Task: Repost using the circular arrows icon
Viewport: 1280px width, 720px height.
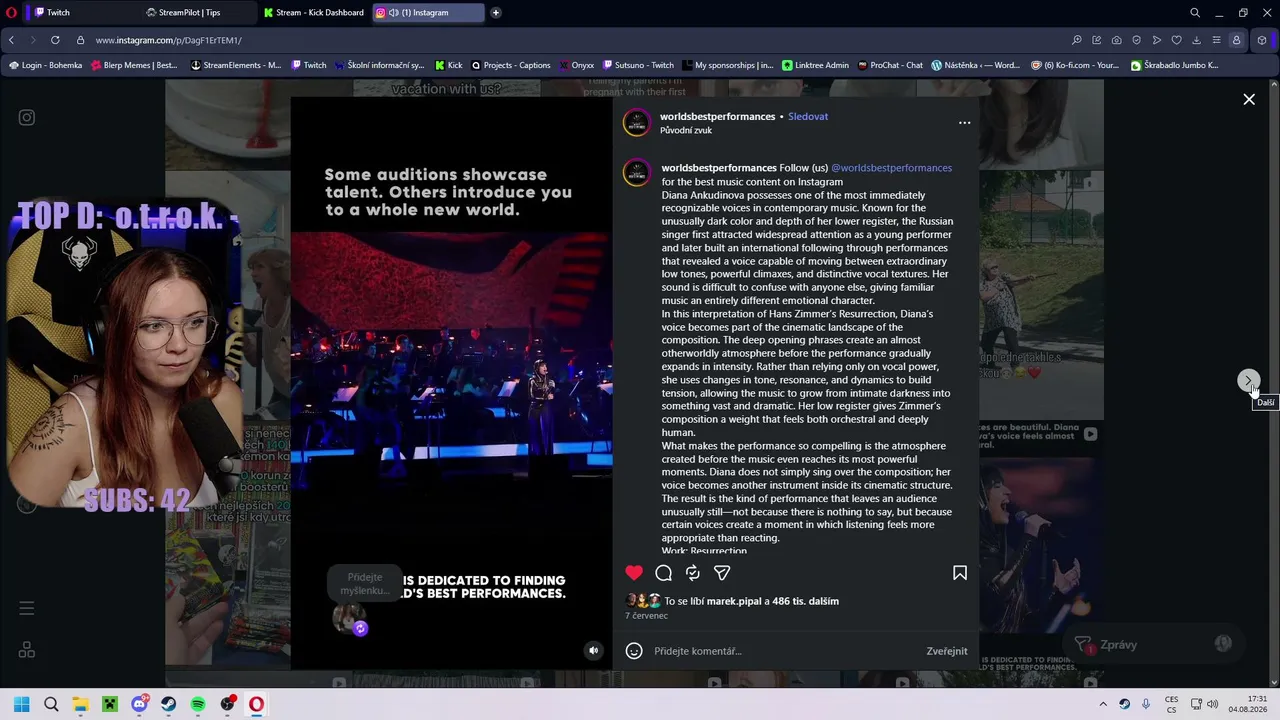Action: coord(692,573)
